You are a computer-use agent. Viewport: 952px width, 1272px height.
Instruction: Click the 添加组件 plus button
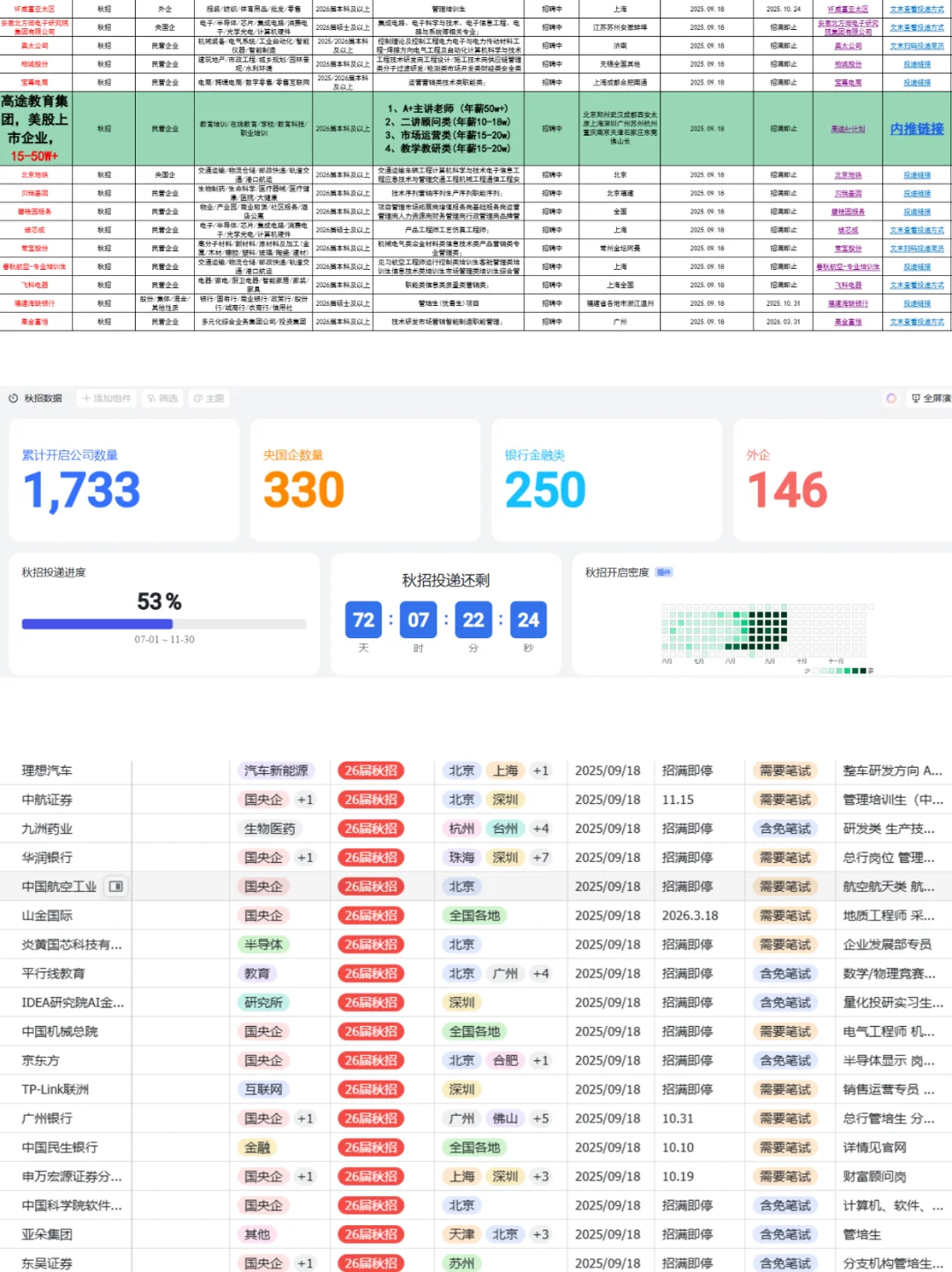coord(106,398)
